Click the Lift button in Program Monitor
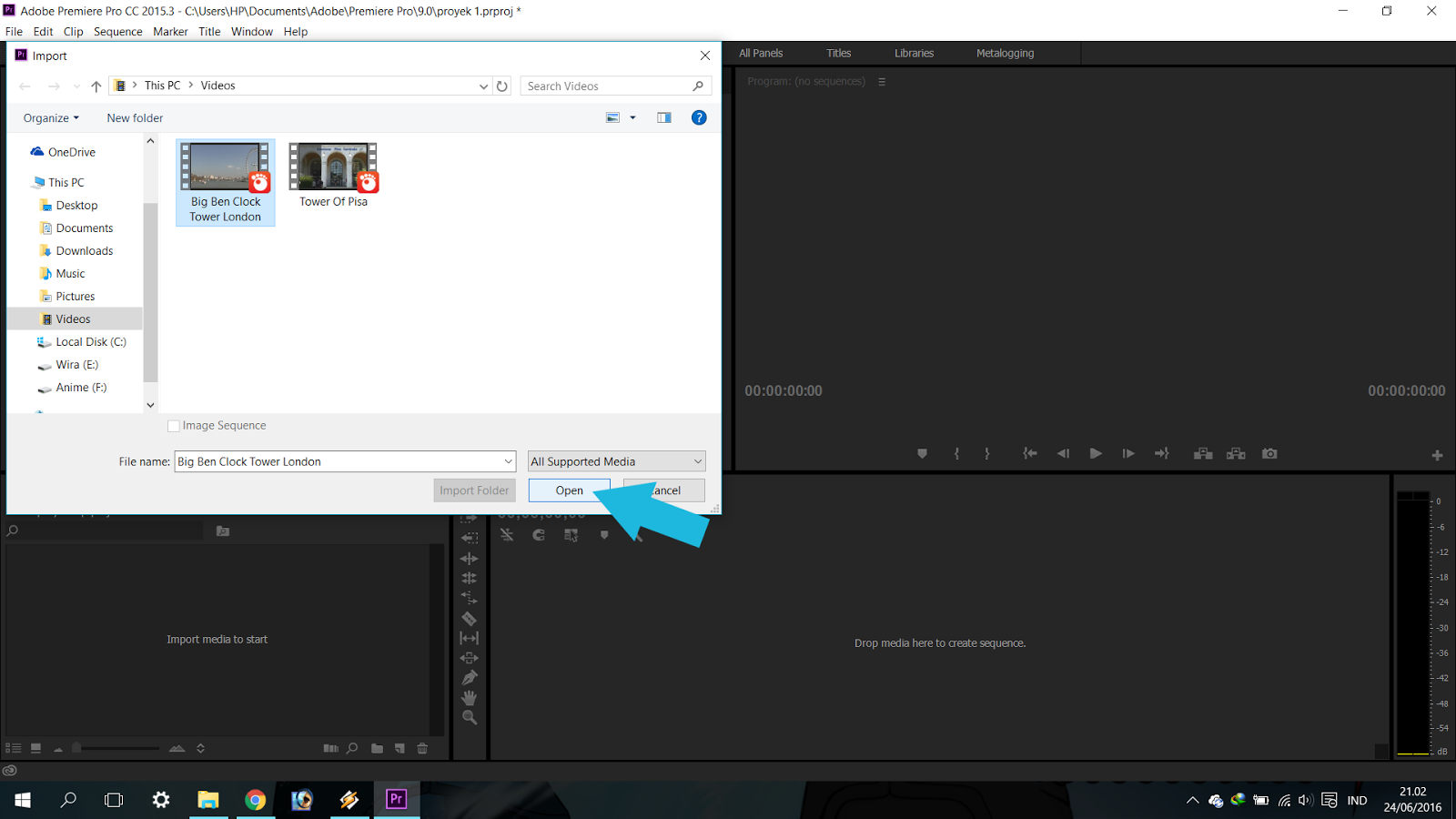The image size is (1456, 819). (x=1203, y=453)
